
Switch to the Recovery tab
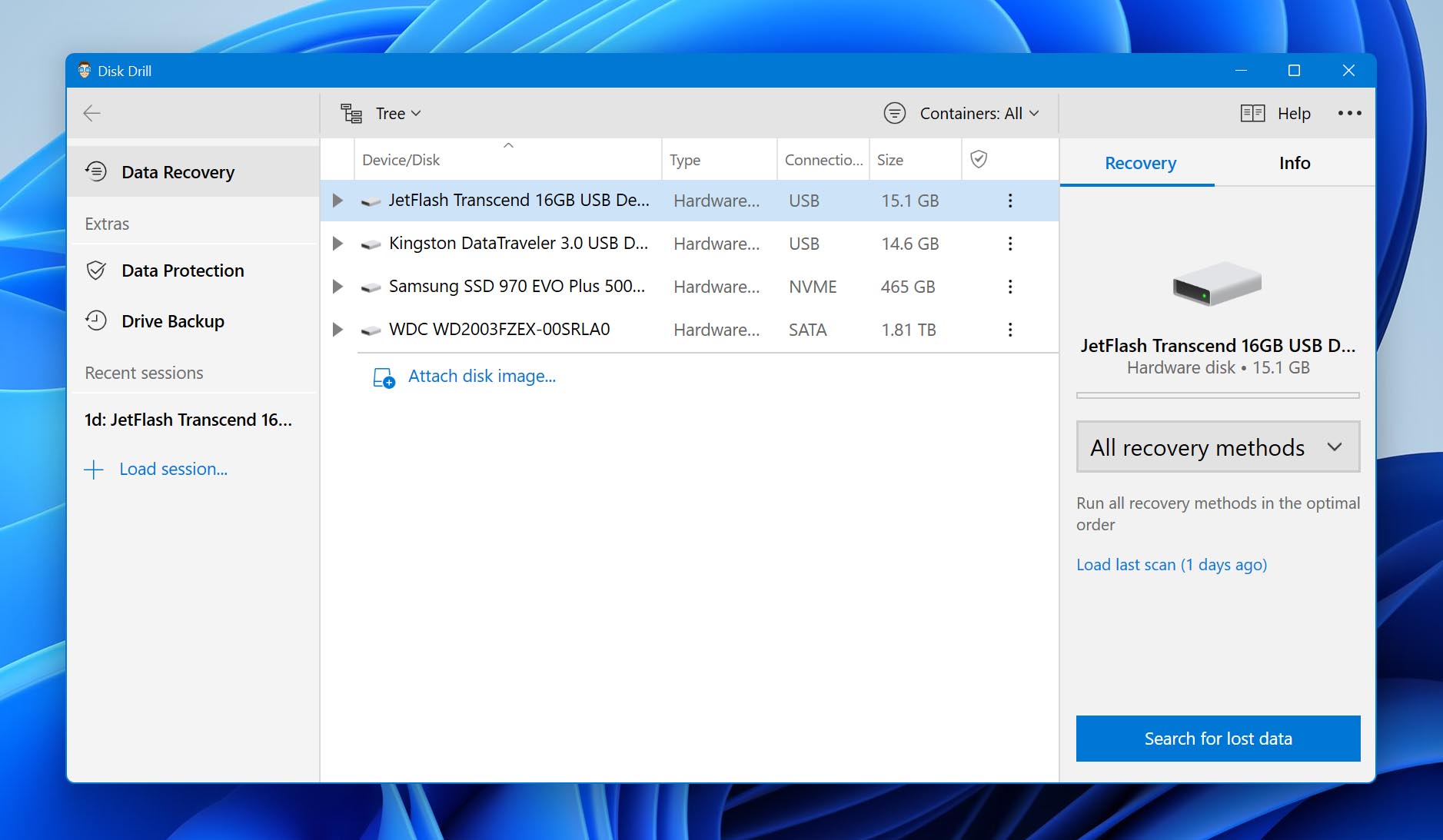click(x=1140, y=163)
